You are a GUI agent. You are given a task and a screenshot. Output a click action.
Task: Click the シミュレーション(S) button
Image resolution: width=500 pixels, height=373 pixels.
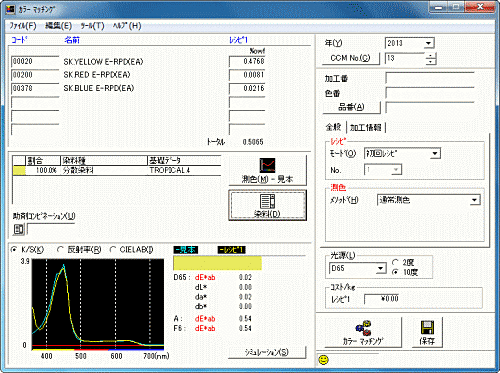[267, 352]
